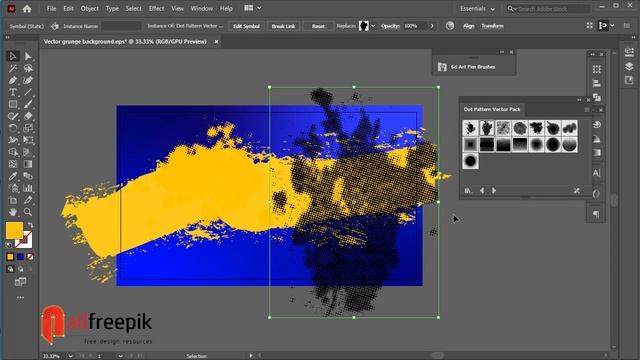
Task: Choose the Curvature tool
Action: coord(28,80)
